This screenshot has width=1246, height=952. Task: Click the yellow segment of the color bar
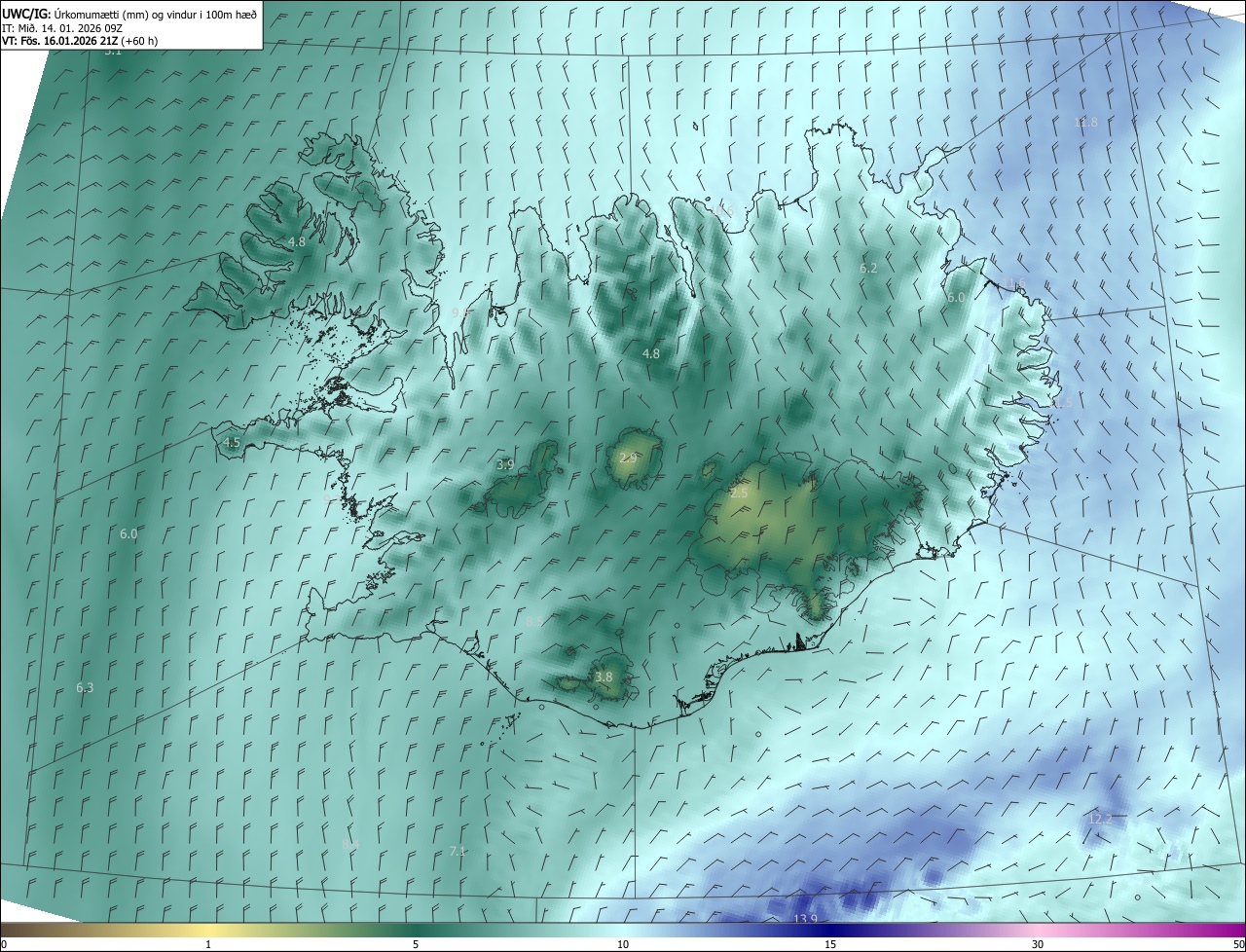tap(208, 930)
